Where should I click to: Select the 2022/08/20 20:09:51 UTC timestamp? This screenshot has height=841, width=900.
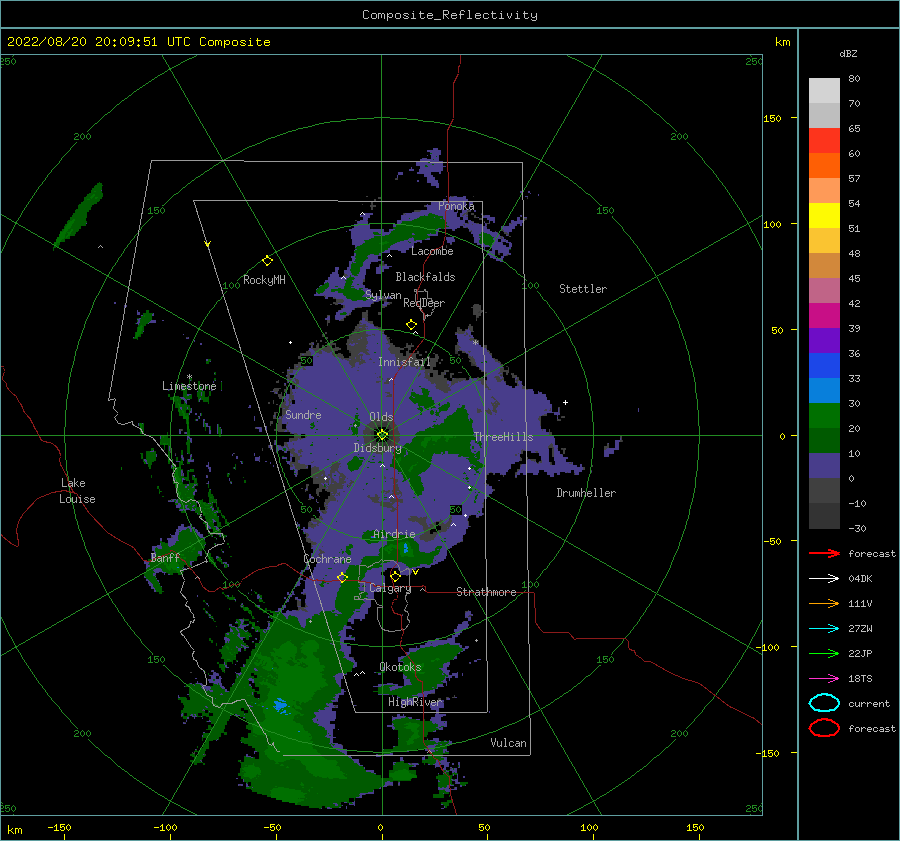point(98,42)
